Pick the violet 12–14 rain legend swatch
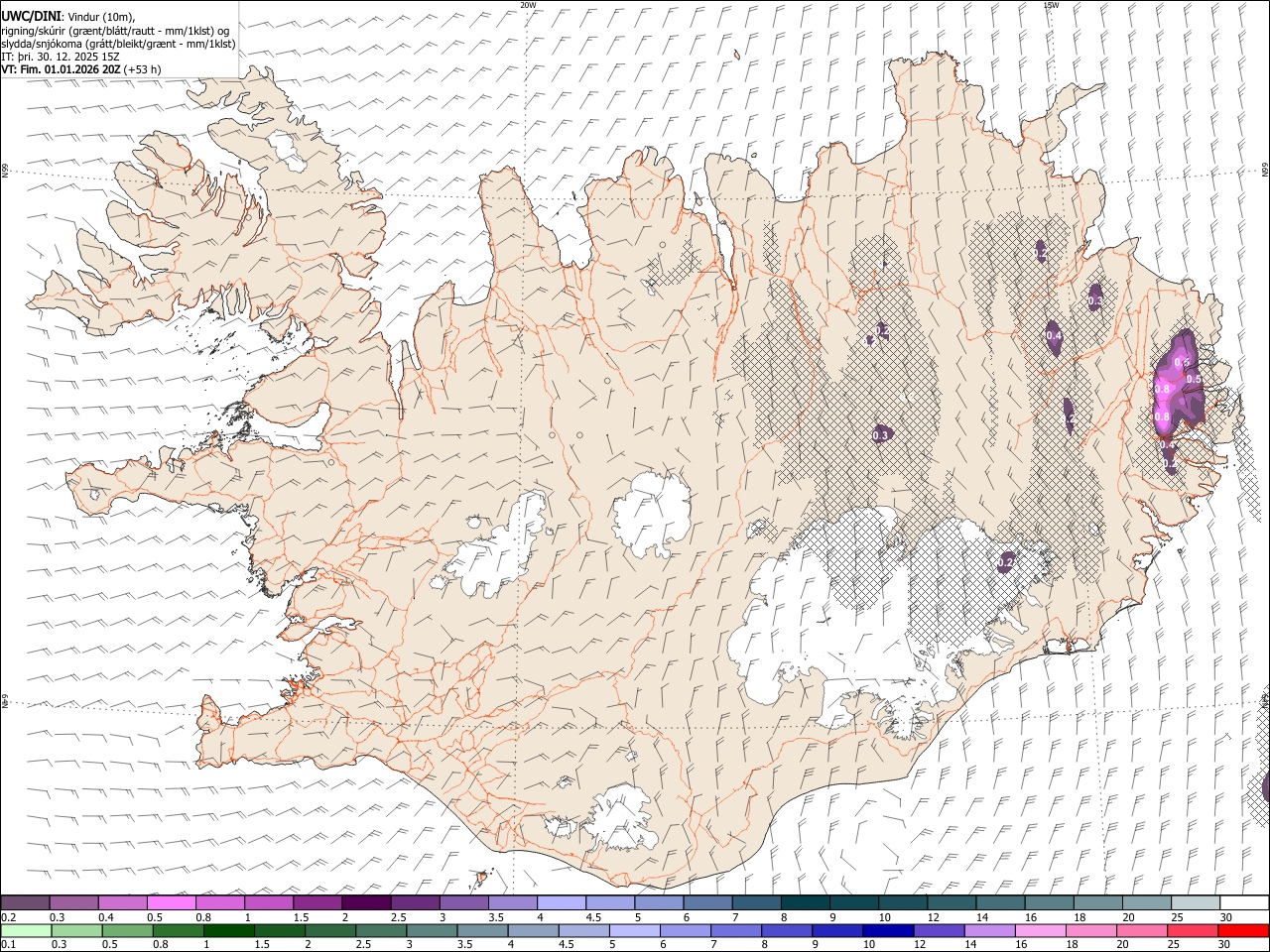1270x952 pixels. [938, 930]
